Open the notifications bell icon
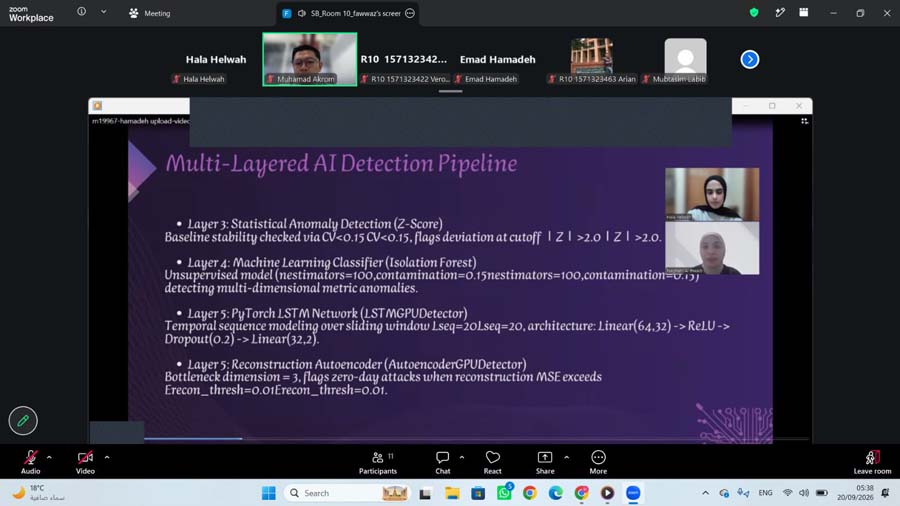The height and width of the screenshot is (506, 900). [885, 493]
